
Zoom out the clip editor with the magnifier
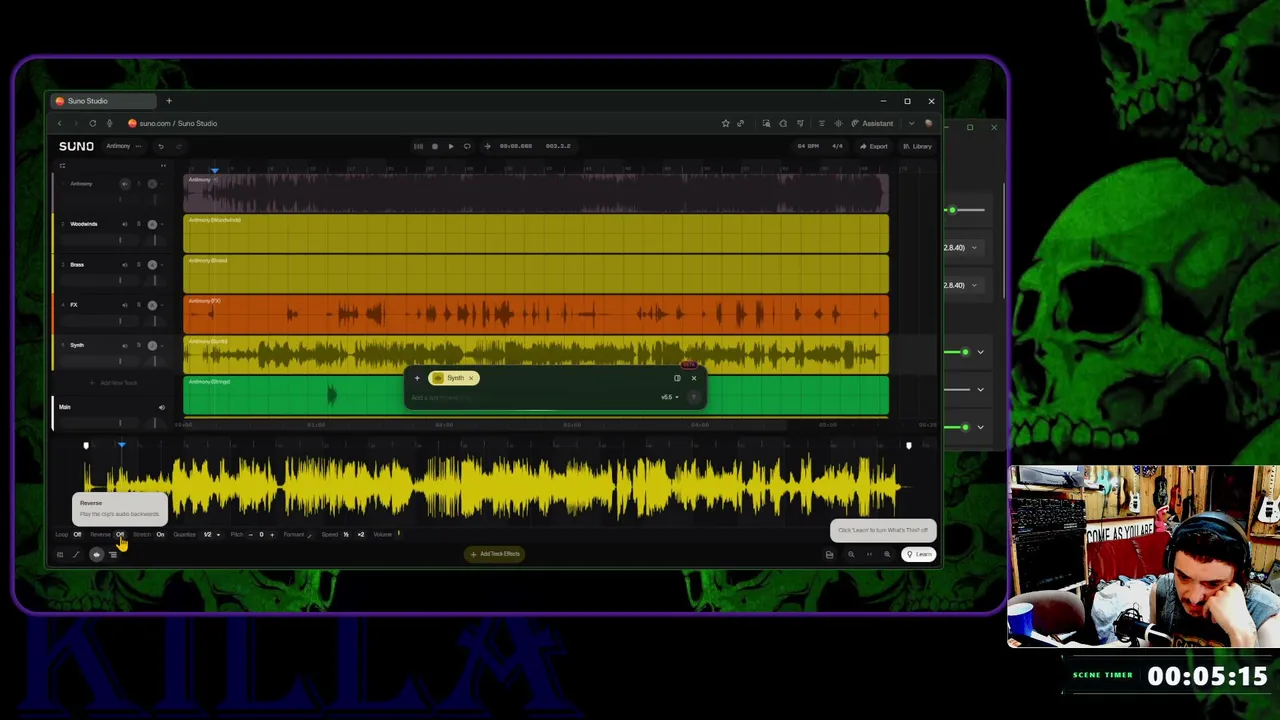pos(851,554)
